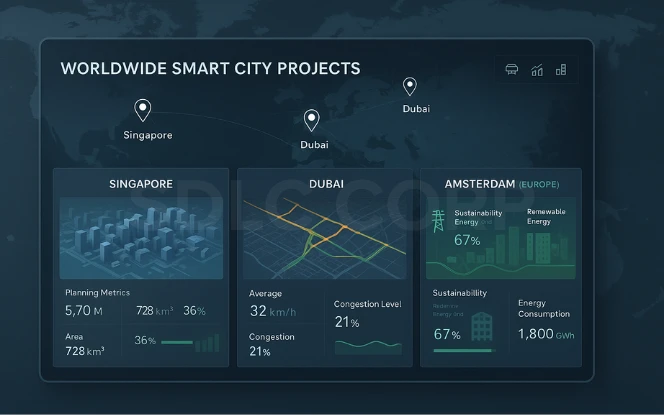Click the Dubai map pin linked to Singapore's arc
This screenshot has width=664, height=415.
coord(312,120)
